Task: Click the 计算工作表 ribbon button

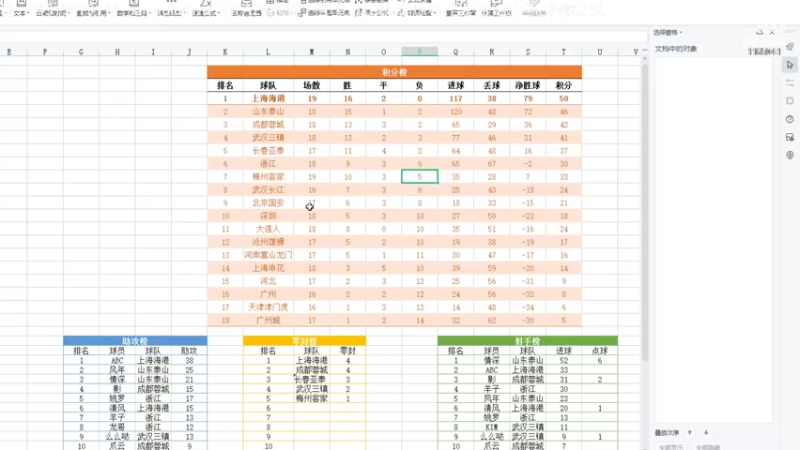Action: point(496,9)
